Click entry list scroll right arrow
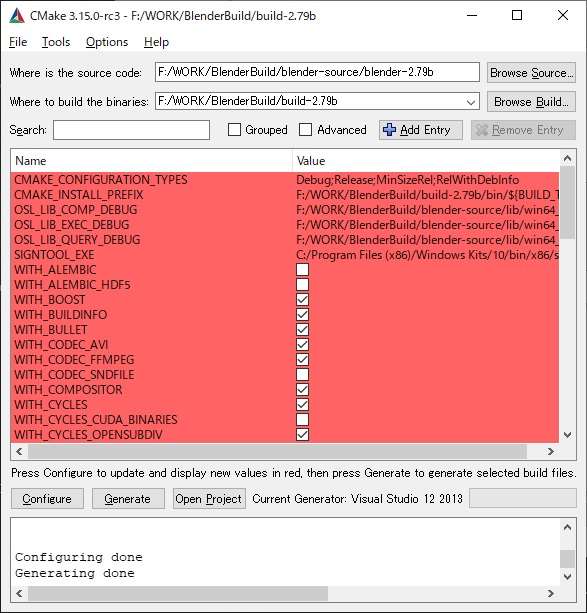The height and width of the screenshot is (613, 587). tap(551, 452)
